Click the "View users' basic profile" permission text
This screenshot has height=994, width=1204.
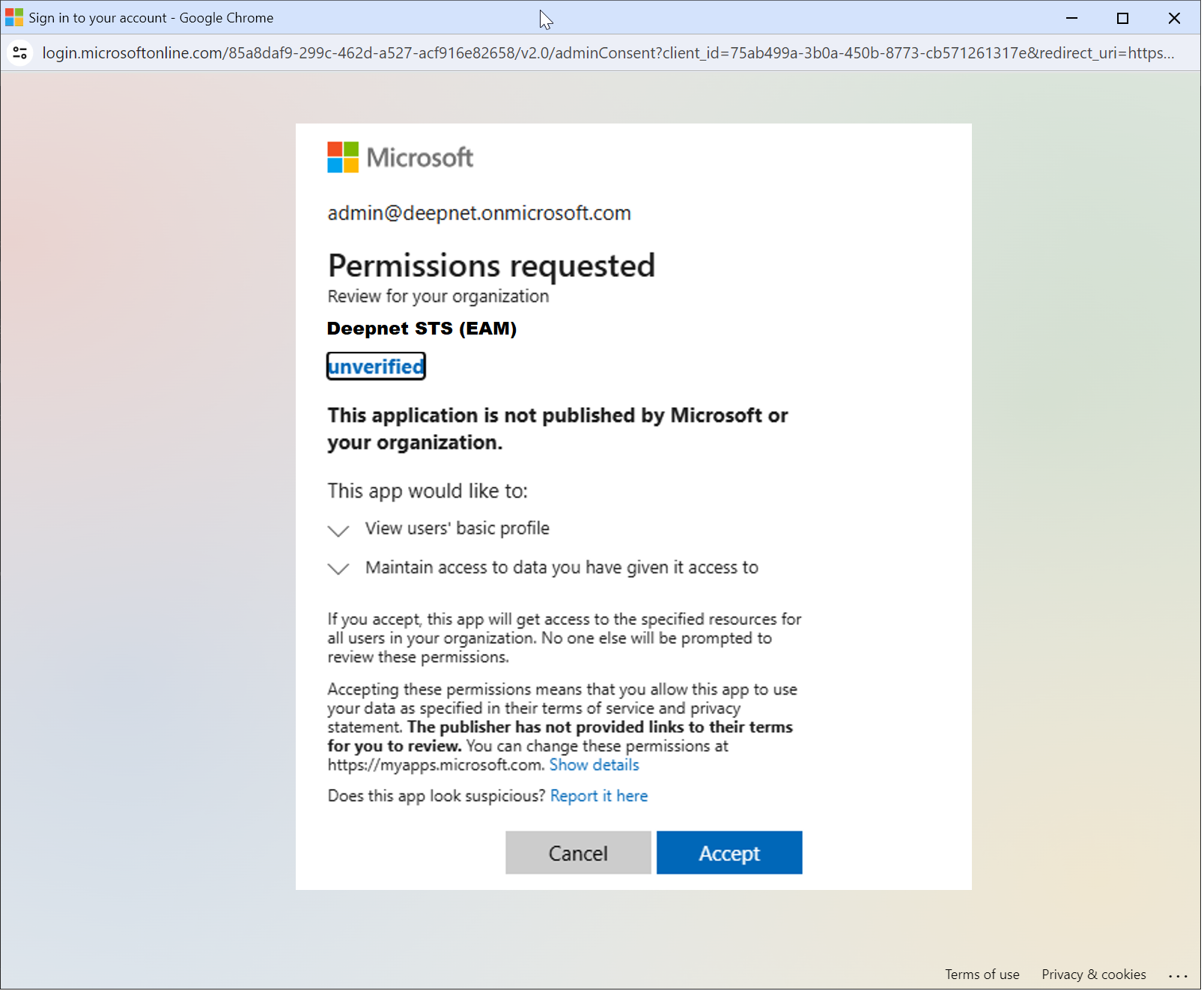pos(457,529)
